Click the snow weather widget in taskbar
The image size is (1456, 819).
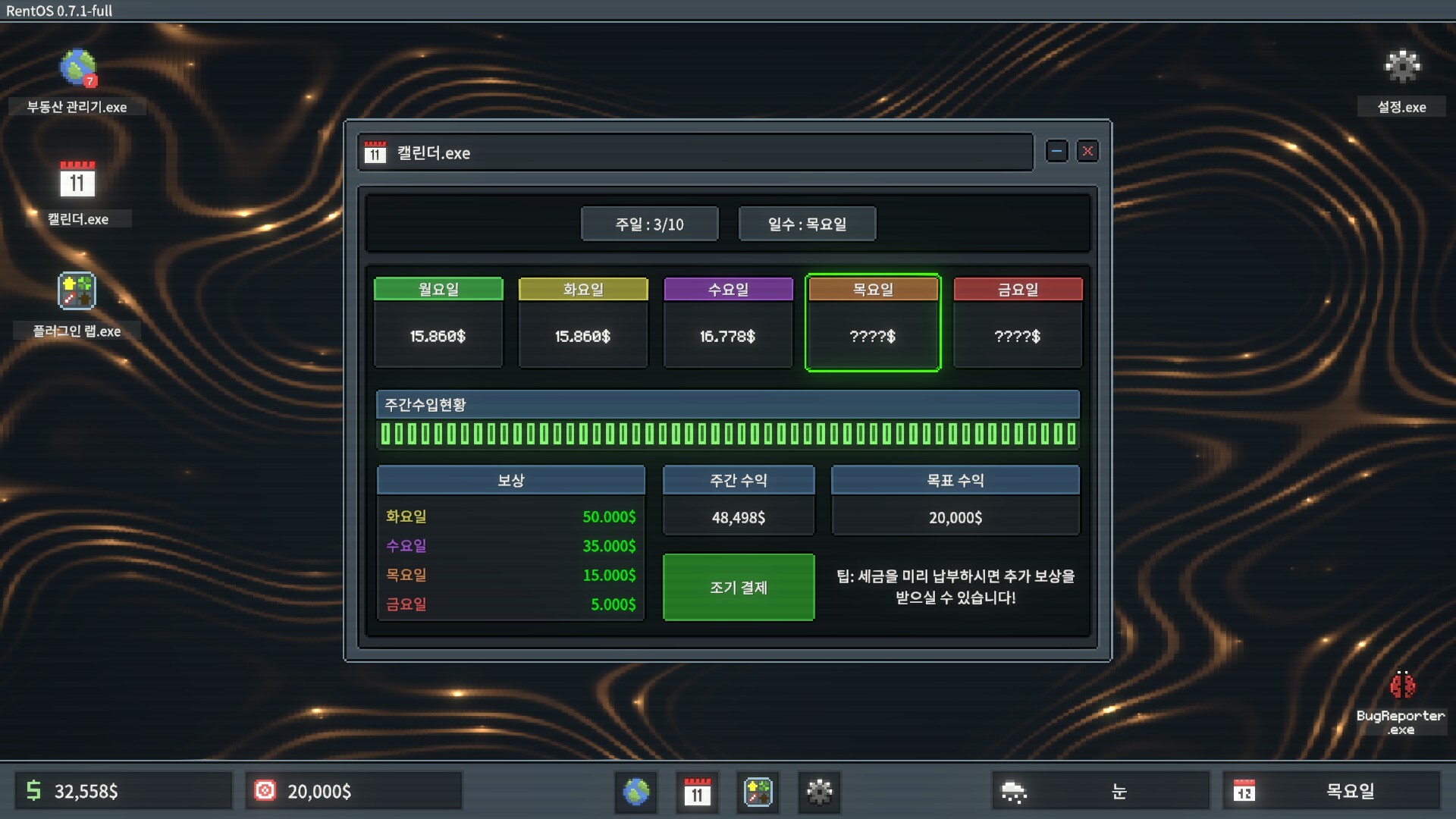tap(1100, 792)
